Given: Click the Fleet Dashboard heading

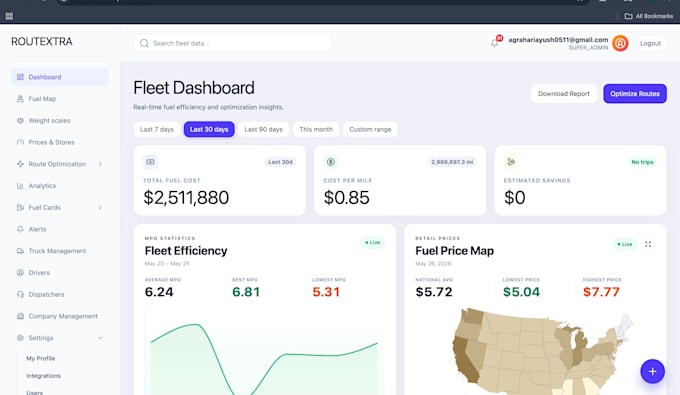Looking at the screenshot, I should click(x=194, y=88).
